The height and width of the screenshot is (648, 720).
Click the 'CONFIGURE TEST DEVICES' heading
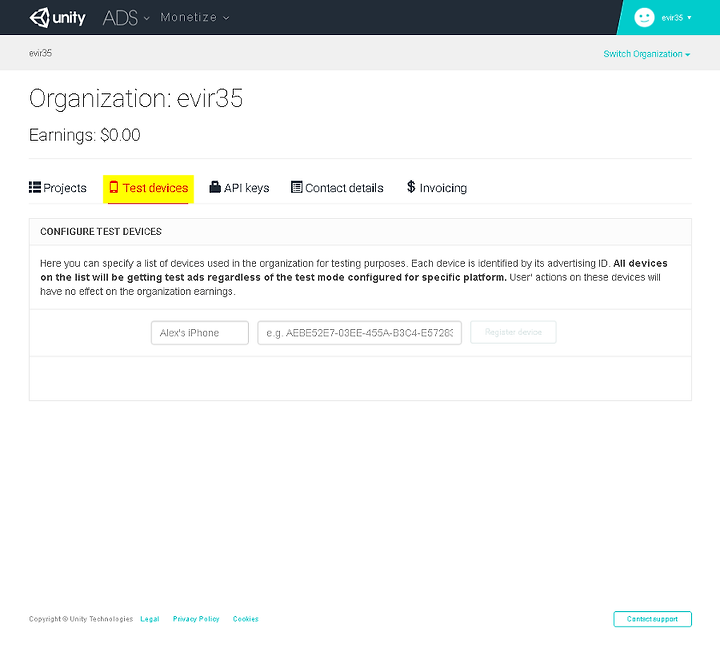[101, 231]
